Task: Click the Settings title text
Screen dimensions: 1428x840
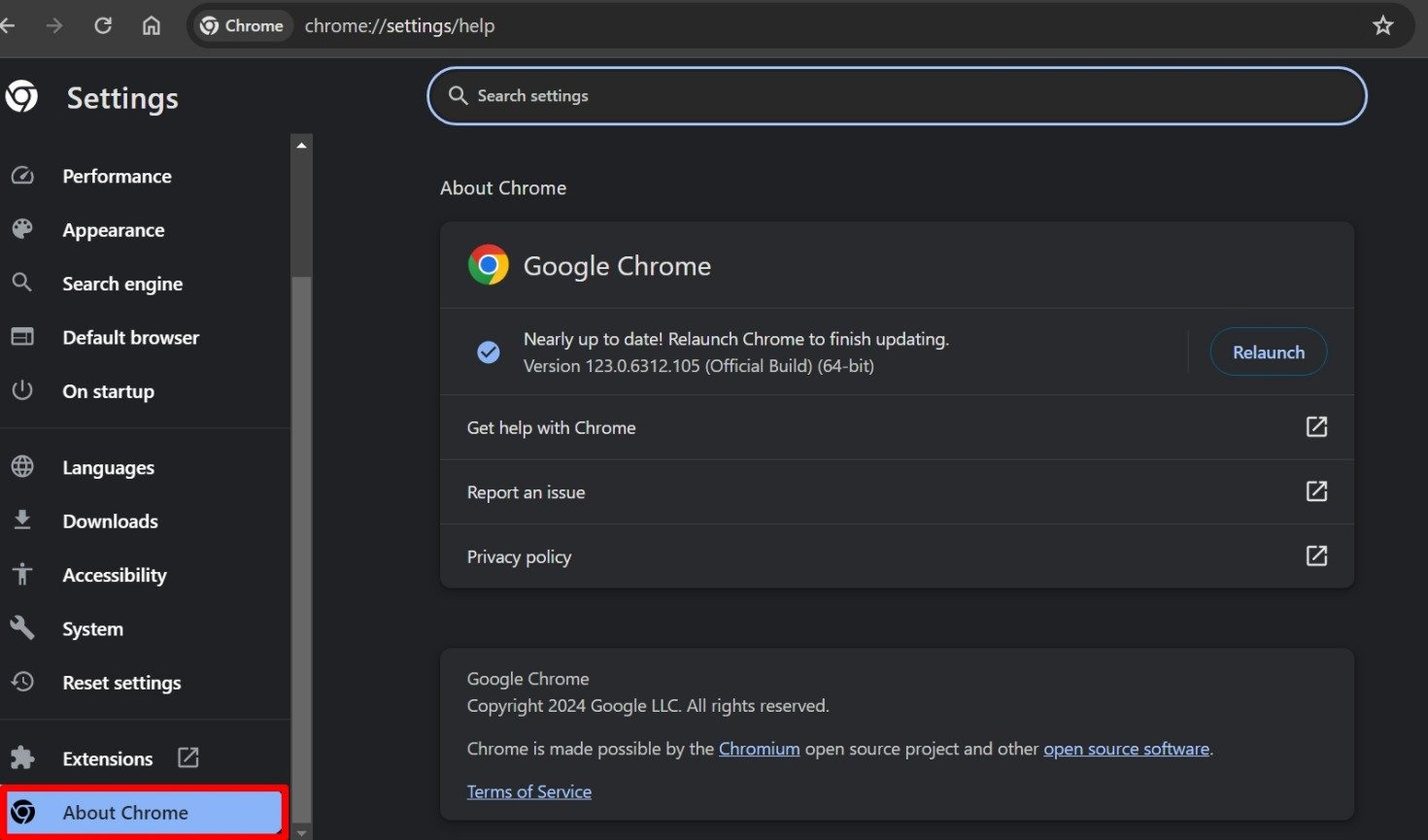Action: point(122,98)
